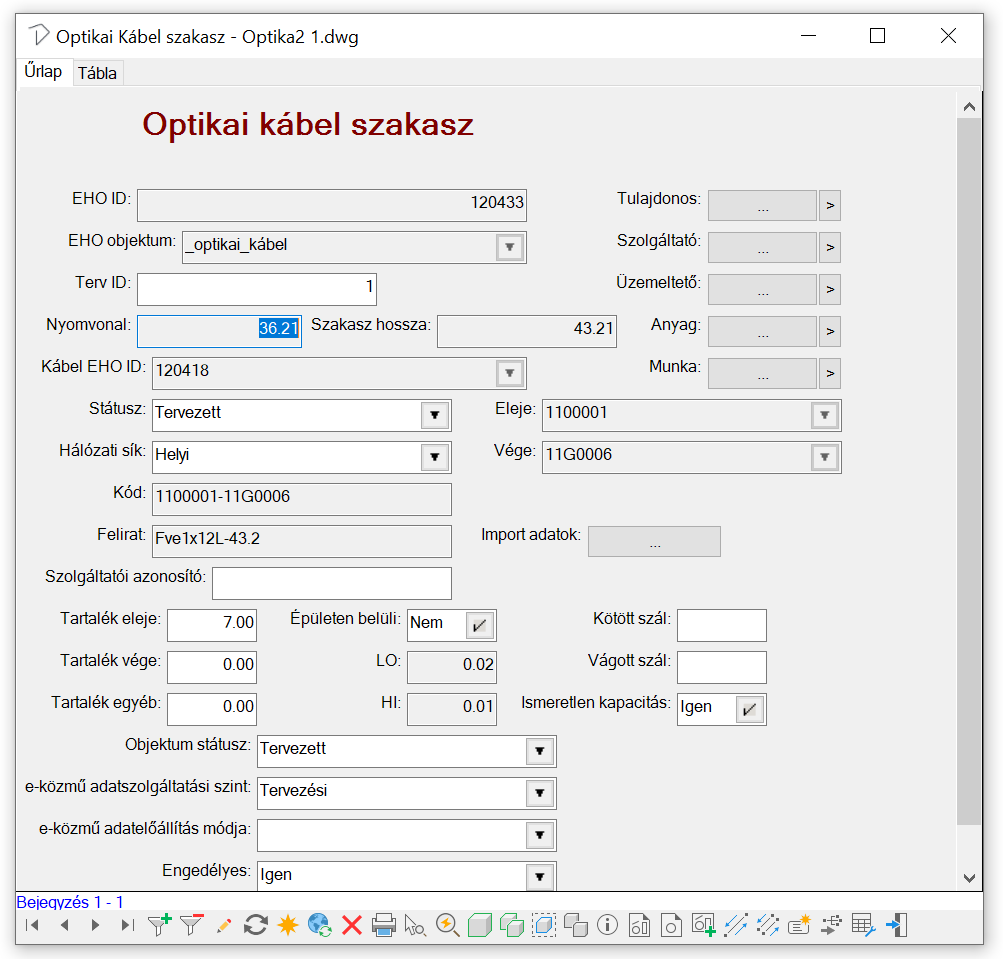
Task: Toggle the Épületen belüli checkbox
Action: point(480,625)
